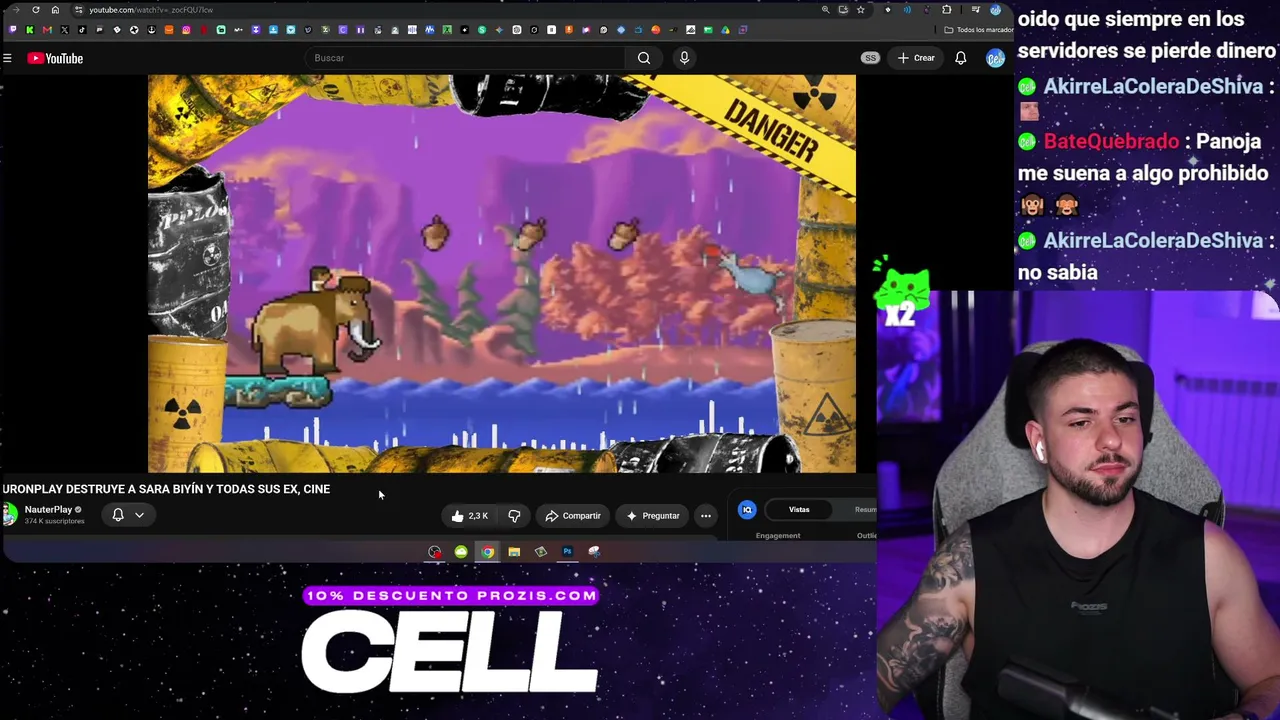This screenshot has width=1280, height=720.
Task: Open the NauterPlay channel avatar
Action: [9, 514]
